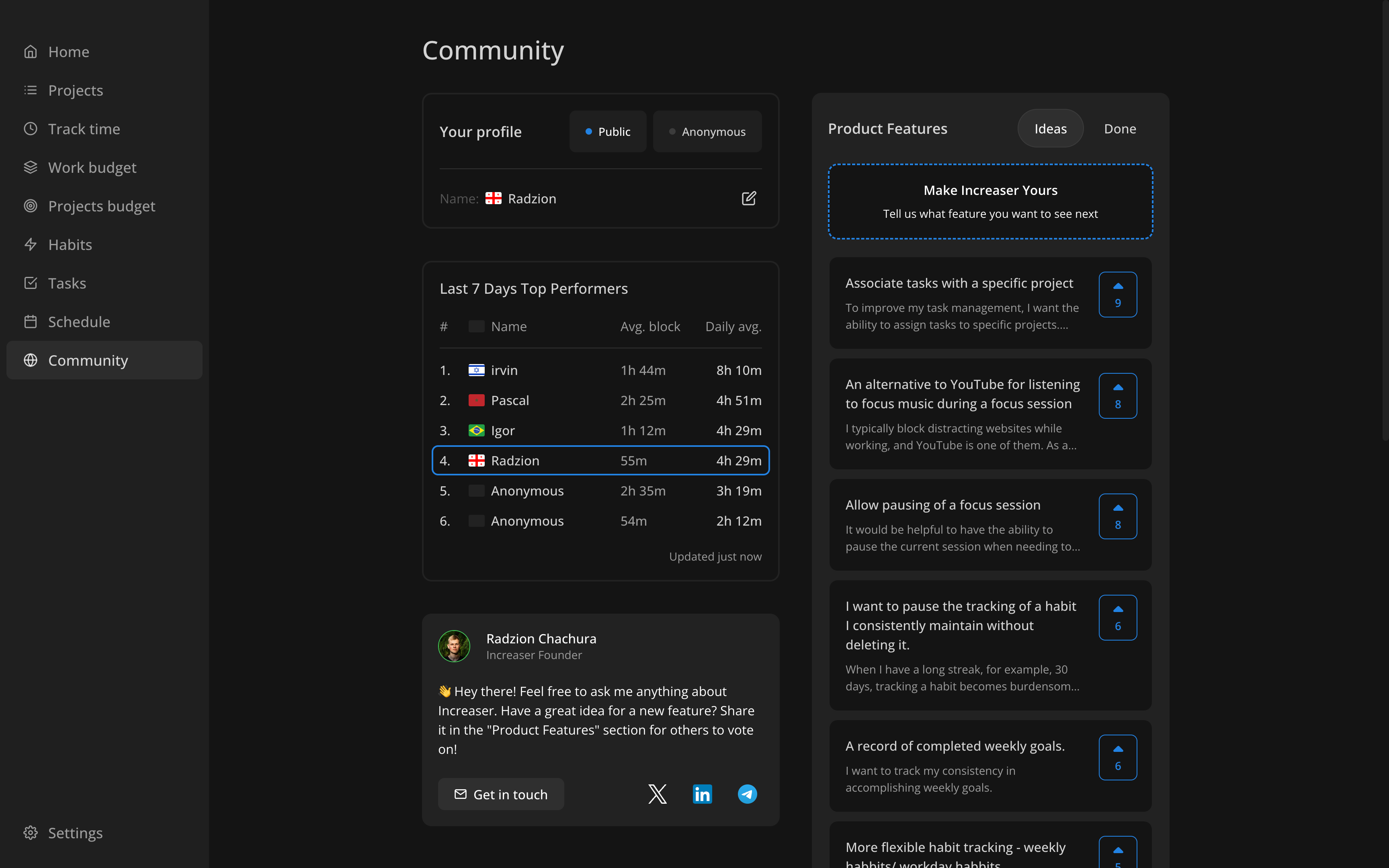Click the Settings gear icon
Screen dimensions: 1389x868
coord(31,832)
